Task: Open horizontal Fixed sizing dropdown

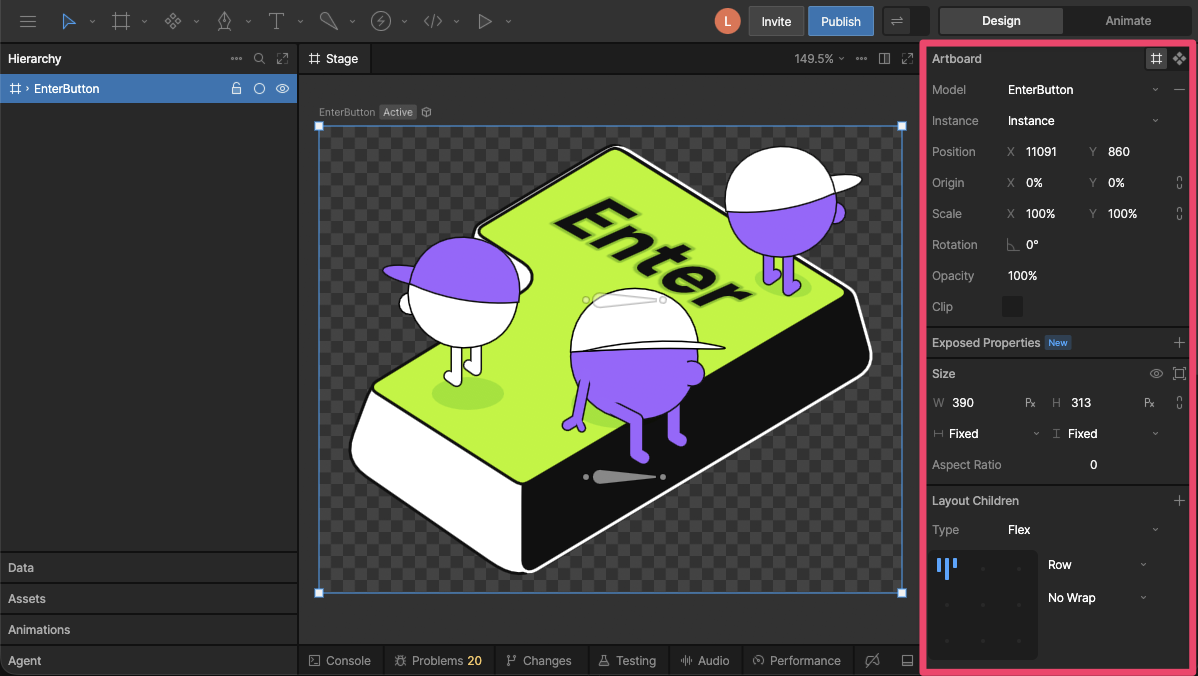Action: [x=986, y=434]
